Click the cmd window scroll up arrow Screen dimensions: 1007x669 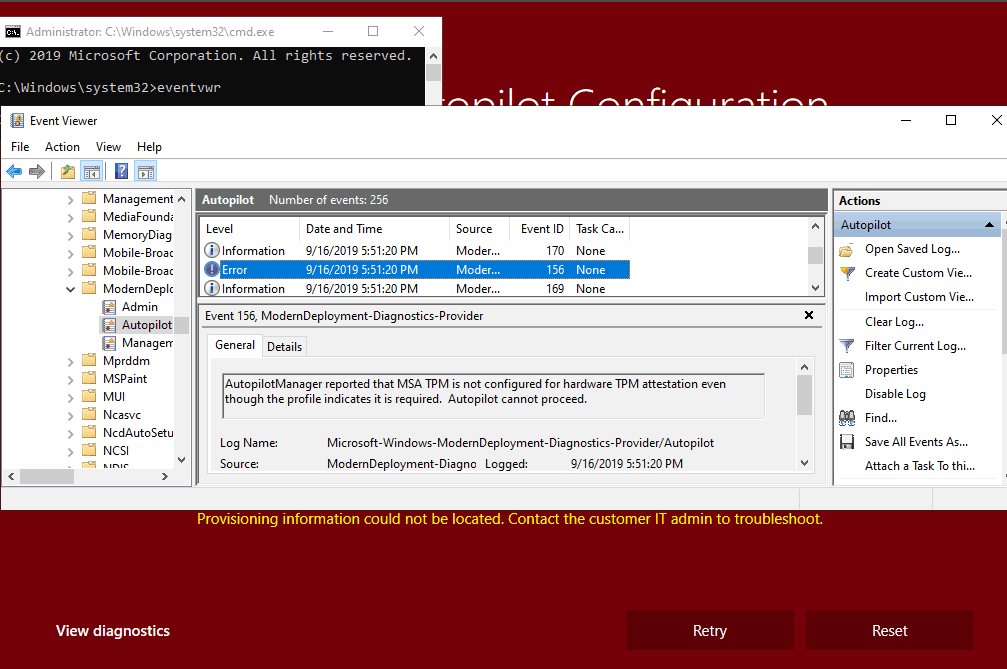click(433, 56)
